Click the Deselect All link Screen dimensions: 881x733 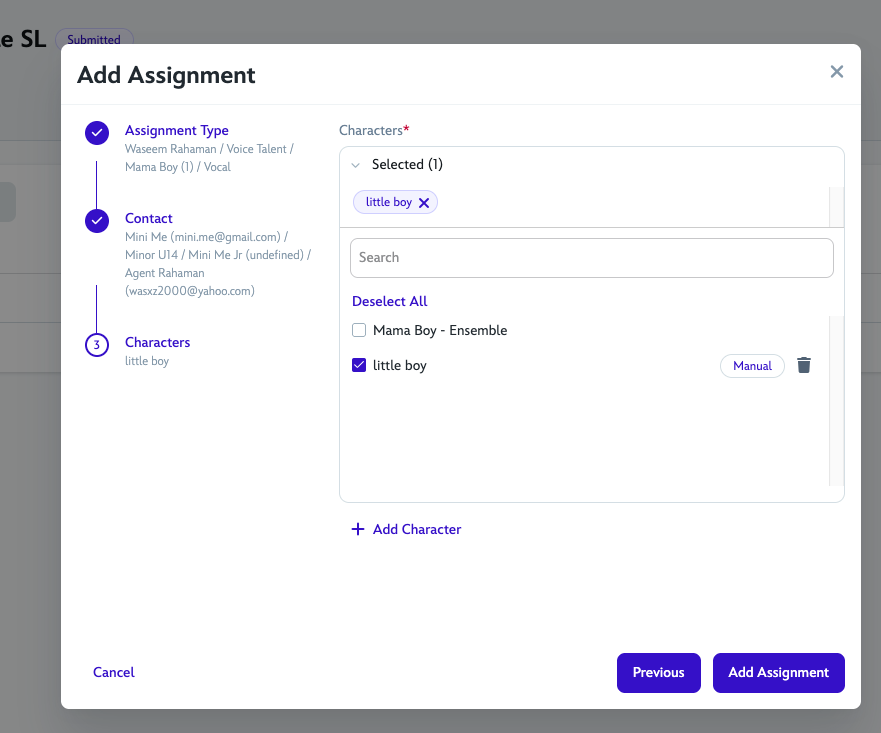tap(389, 301)
